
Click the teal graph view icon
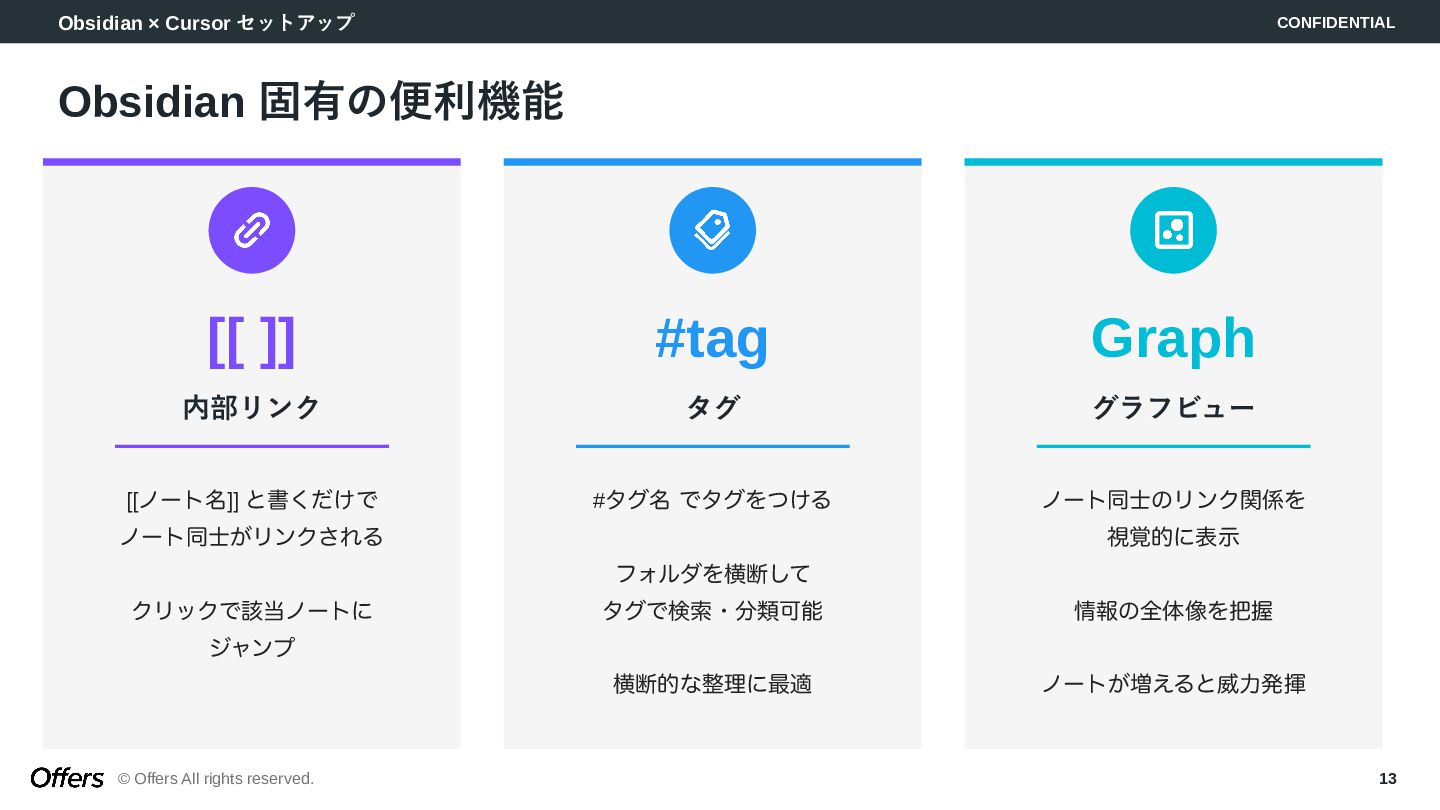(1173, 230)
